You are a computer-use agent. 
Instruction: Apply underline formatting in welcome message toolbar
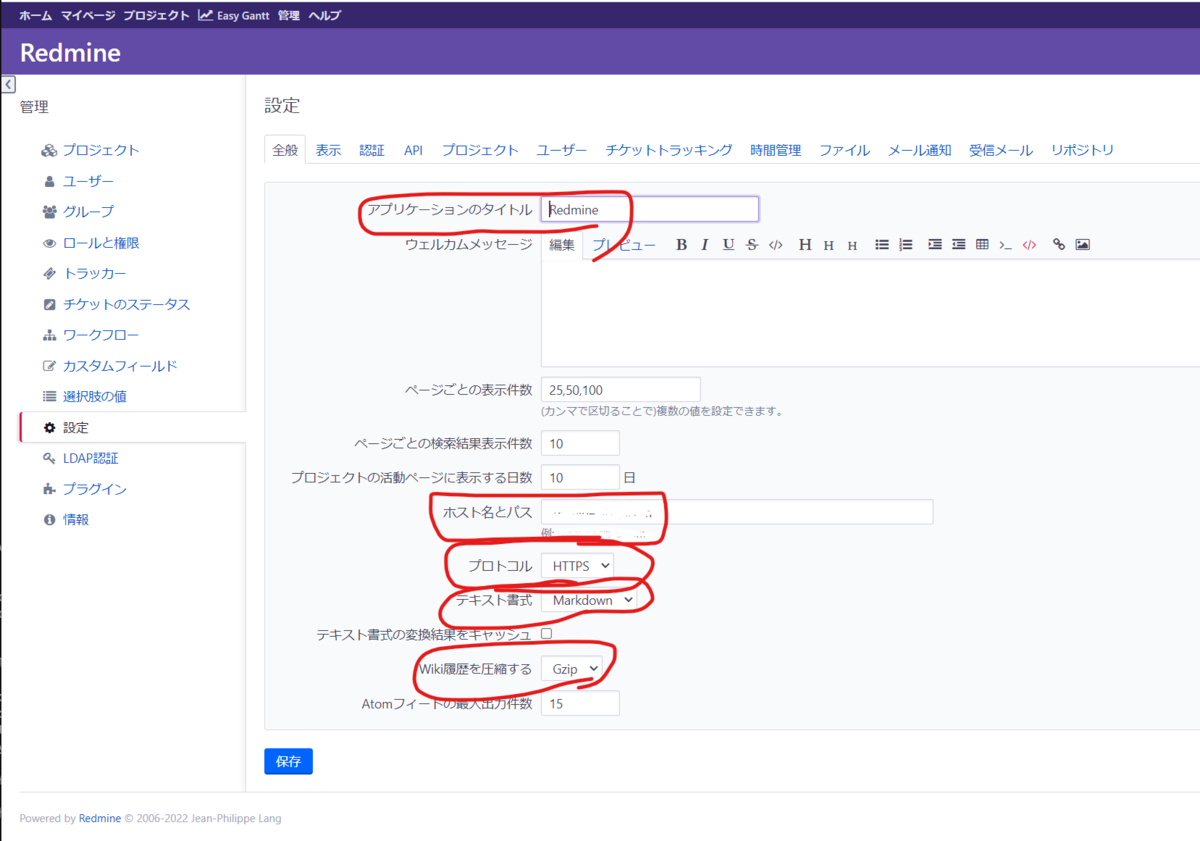tap(728, 245)
